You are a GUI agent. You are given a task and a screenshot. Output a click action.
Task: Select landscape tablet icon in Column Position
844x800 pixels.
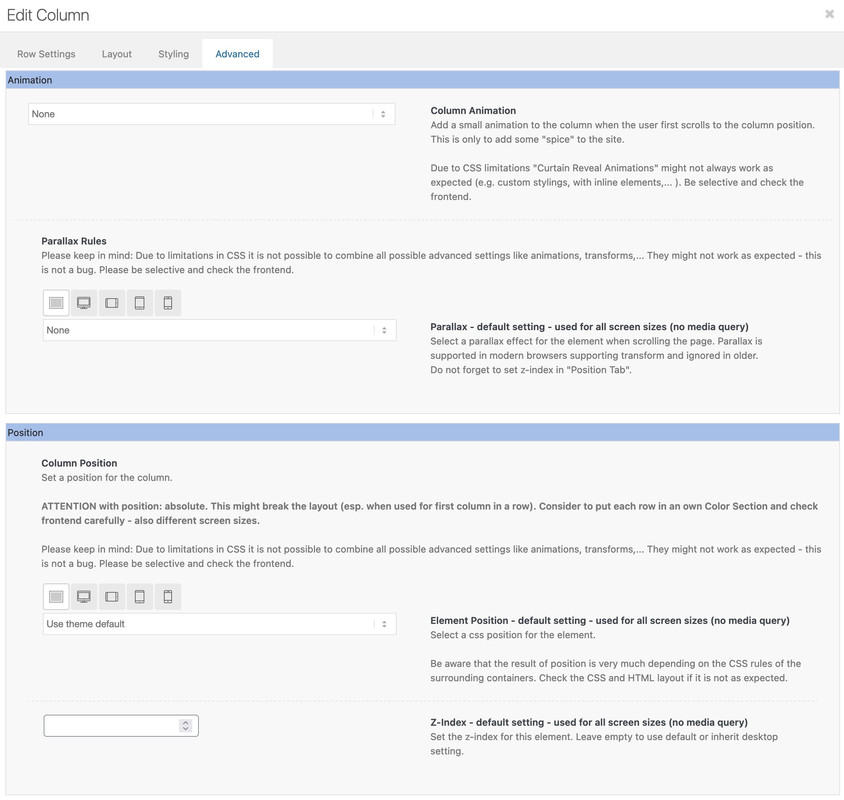coord(112,597)
